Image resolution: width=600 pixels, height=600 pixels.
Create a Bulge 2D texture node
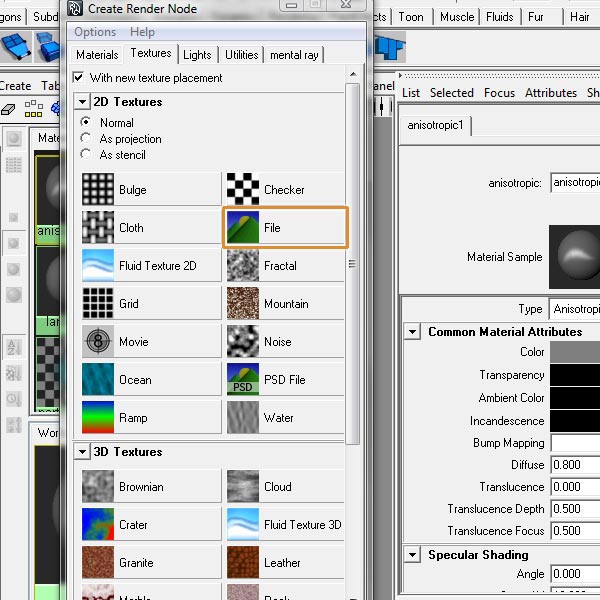click(151, 189)
